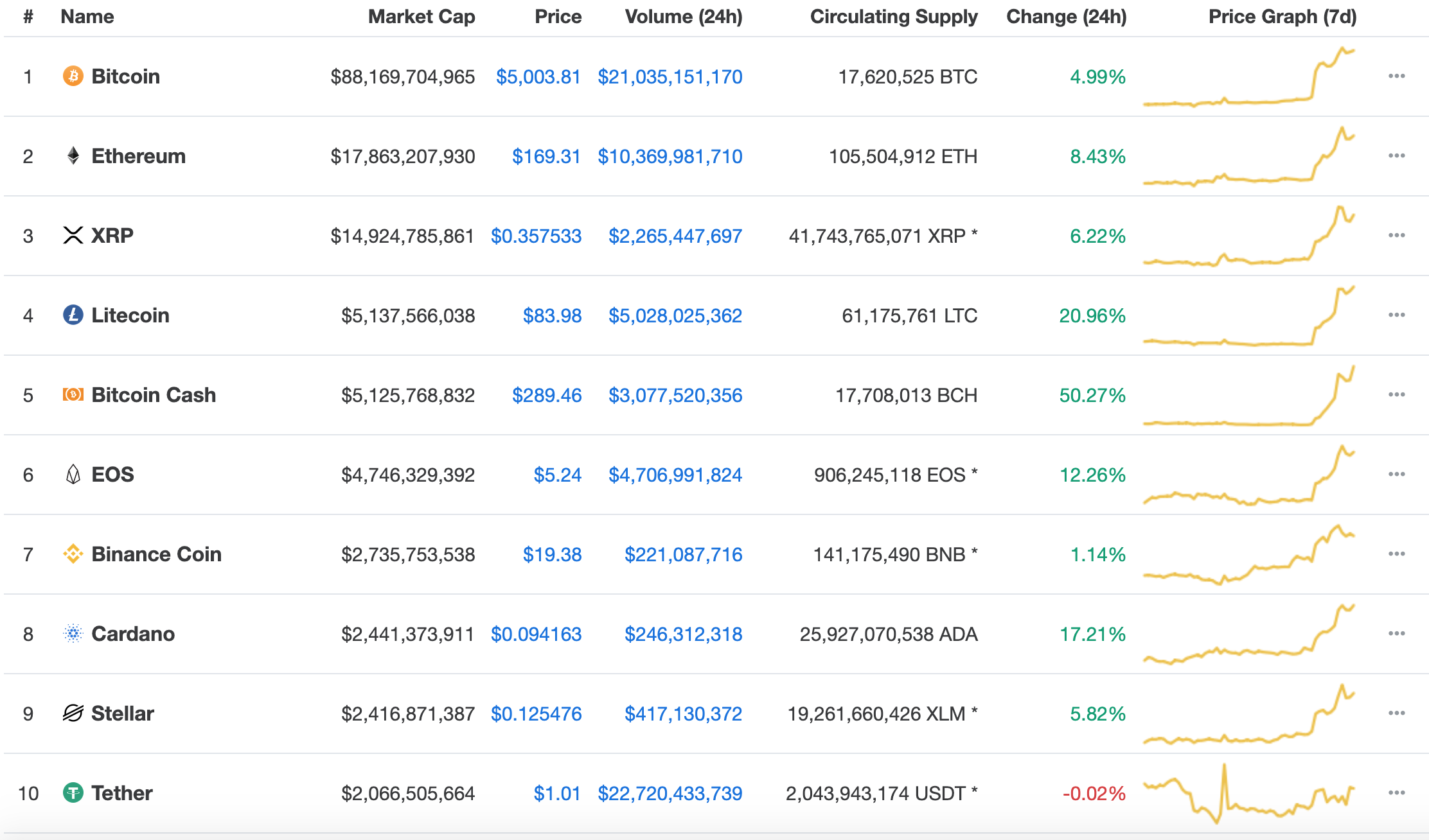Open the three-dot menu for Cardano
The height and width of the screenshot is (840, 1429).
(x=1396, y=633)
